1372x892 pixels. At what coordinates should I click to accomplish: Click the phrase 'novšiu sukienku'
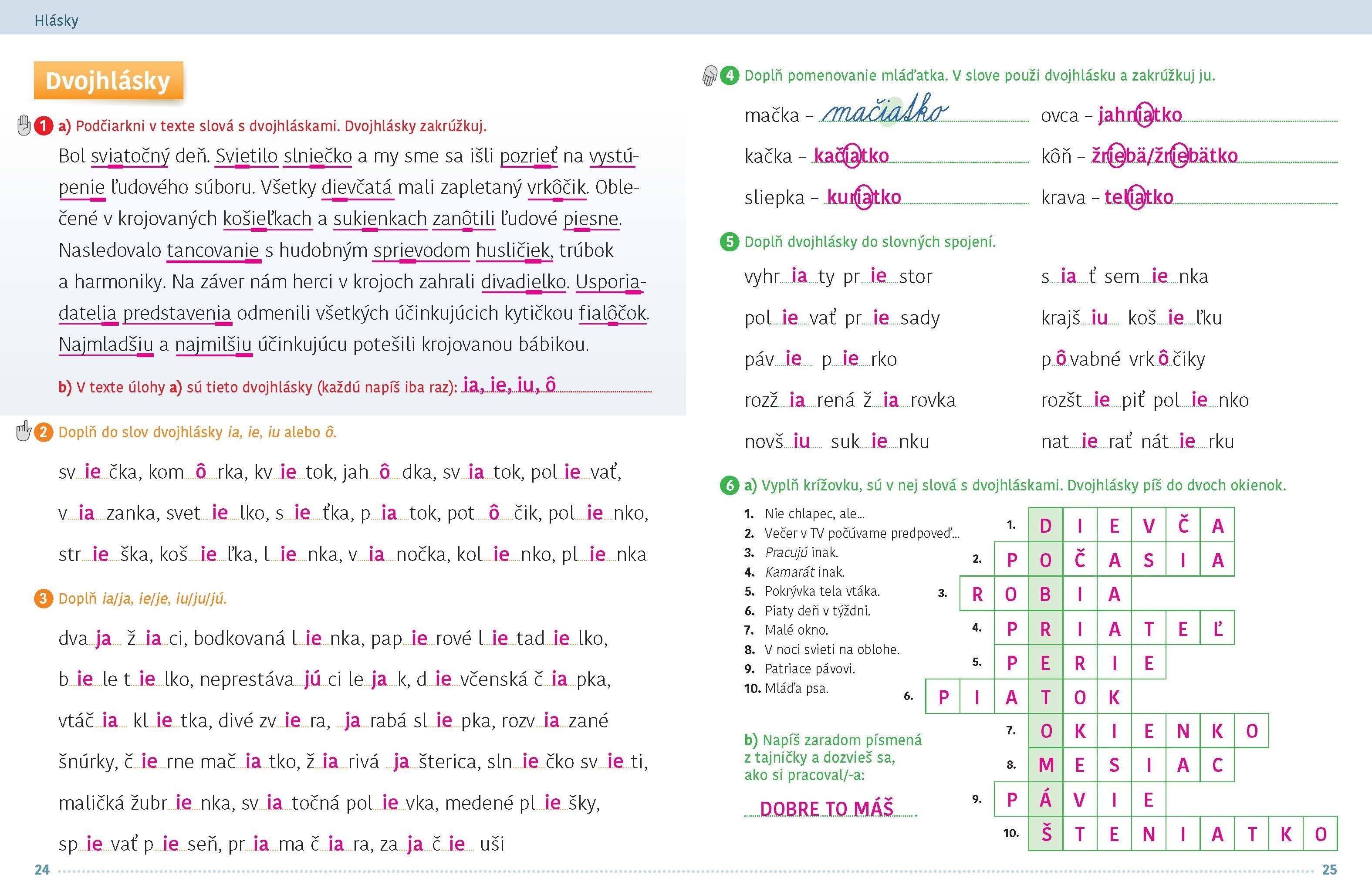(836, 442)
